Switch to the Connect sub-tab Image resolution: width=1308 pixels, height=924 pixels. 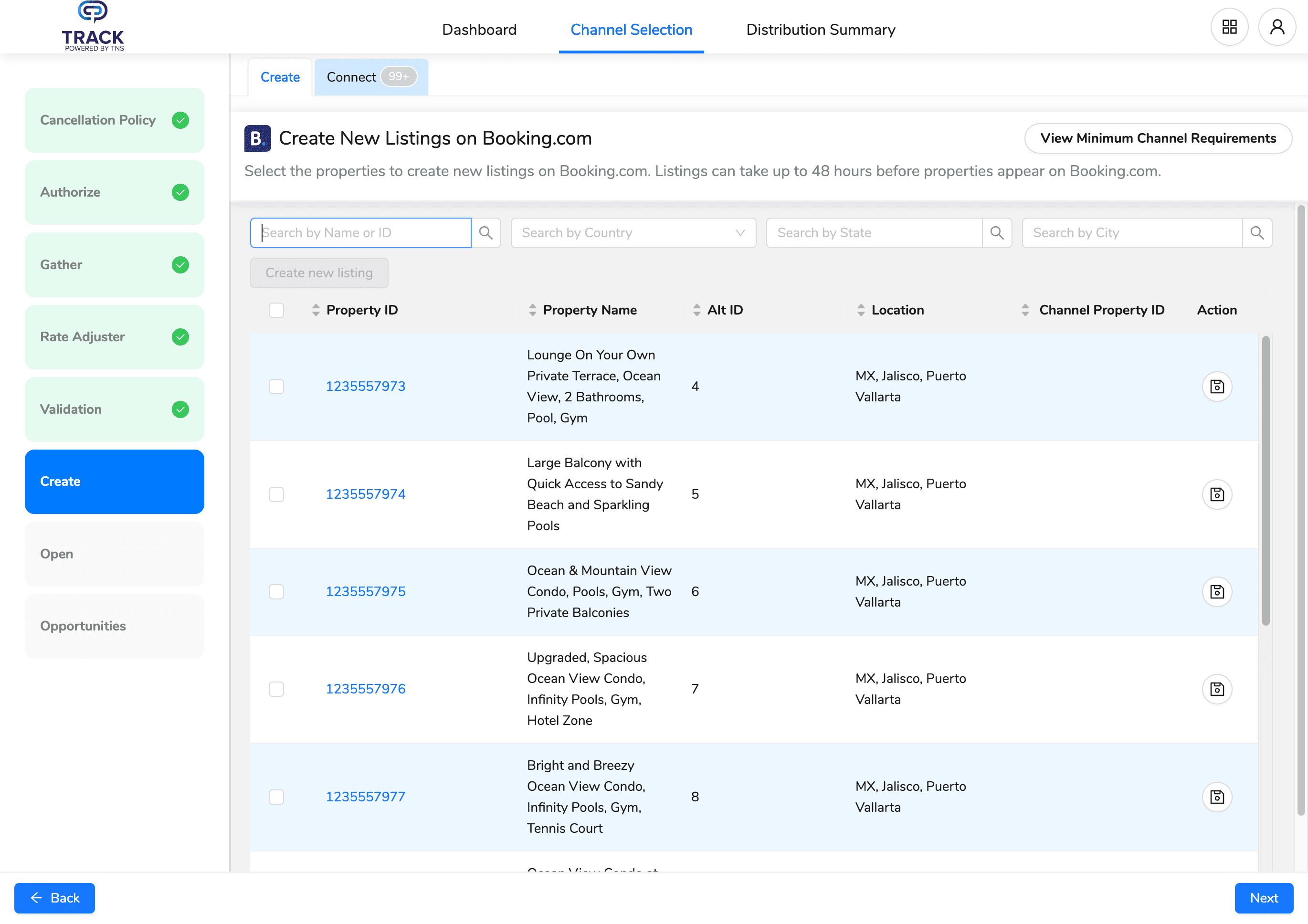371,77
